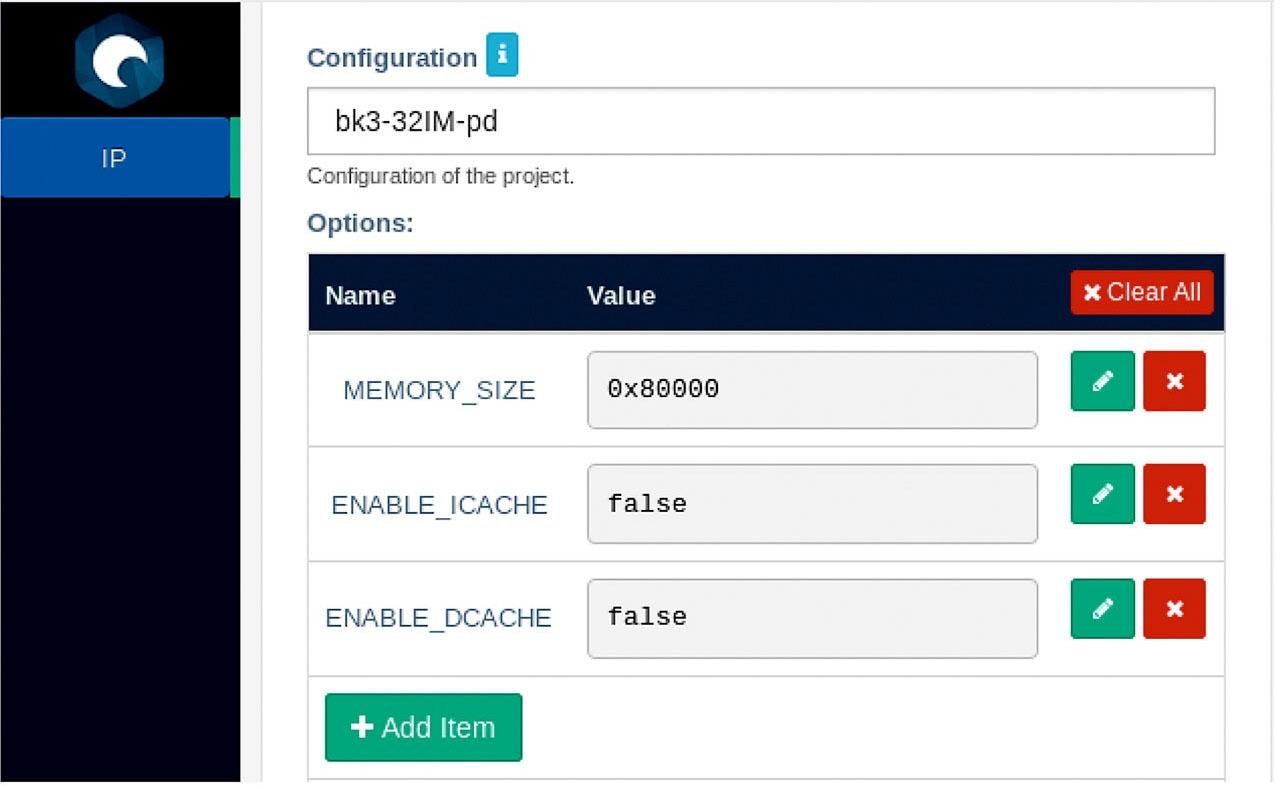Screen dimensions: 1288x789
Task: Click the MEMORY_SIZE option name
Action: click(439, 390)
